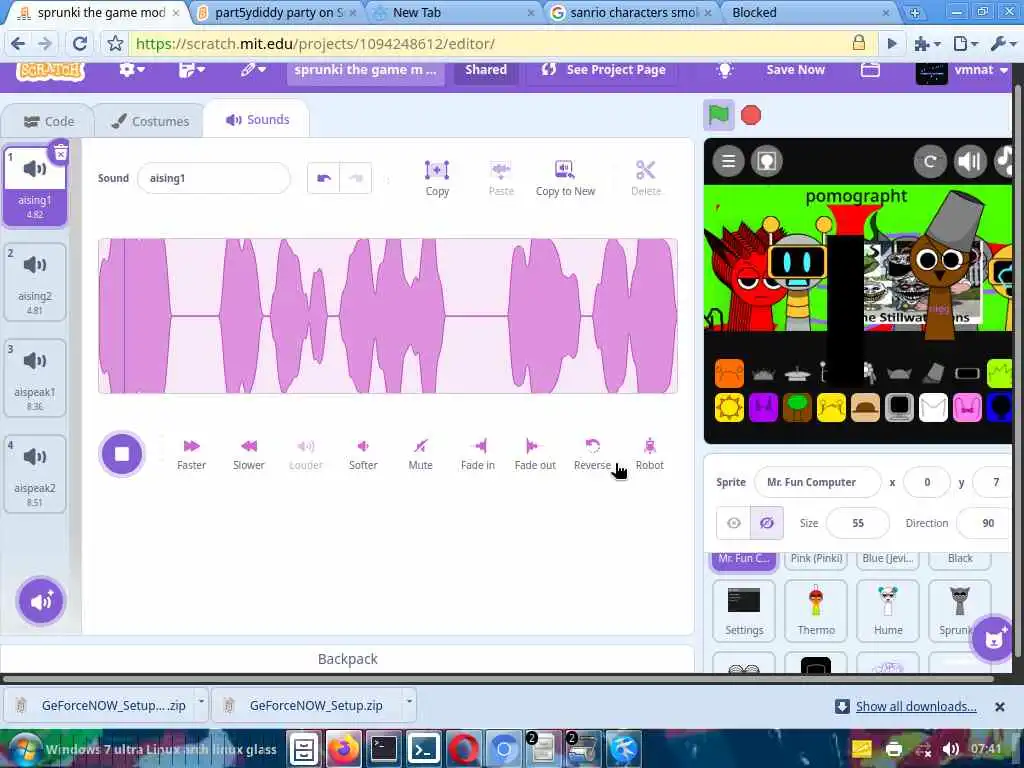Select the aising2 sound
1024x768 pixels.
tap(35, 282)
